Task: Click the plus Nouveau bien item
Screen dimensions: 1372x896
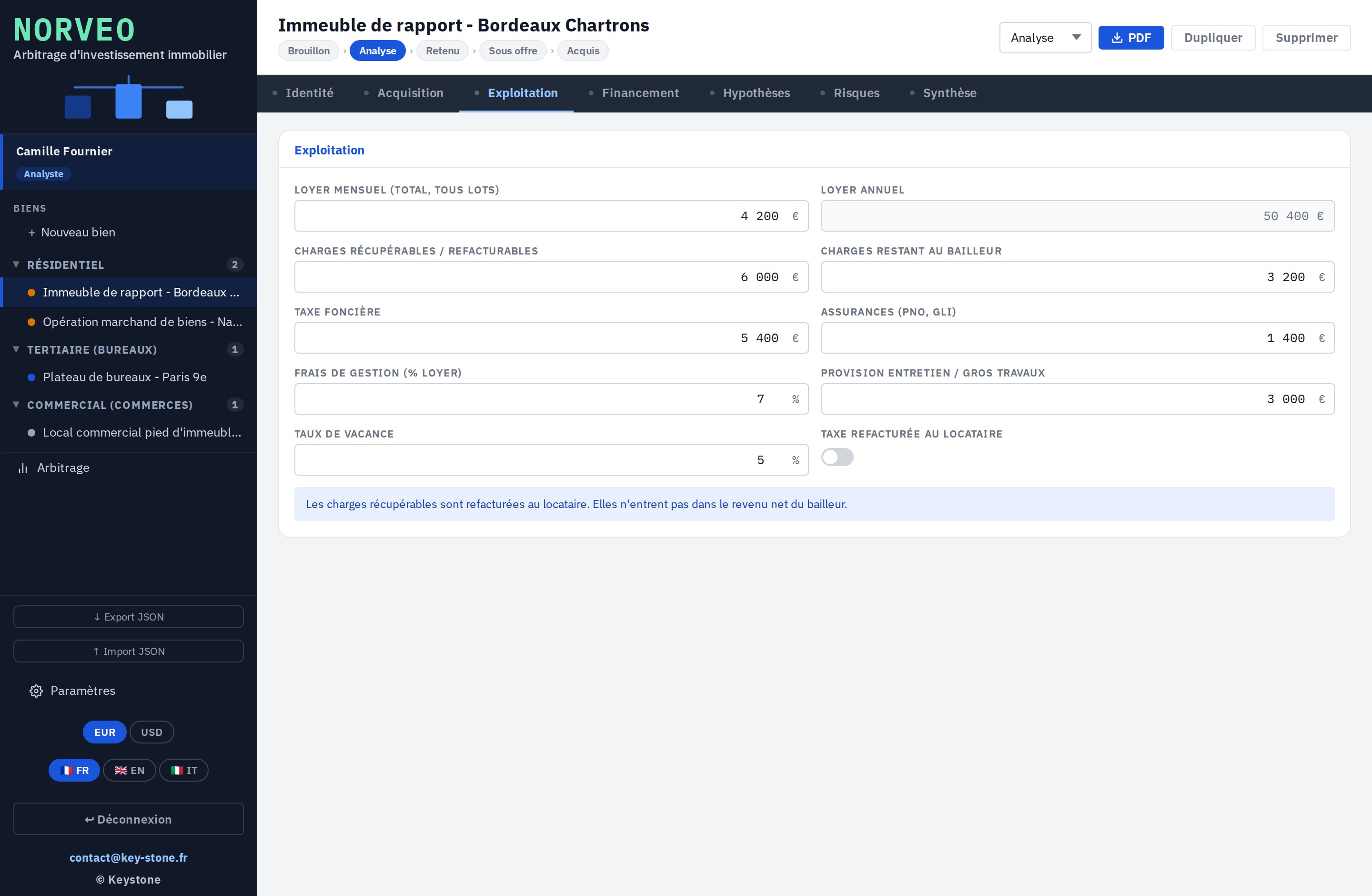Action: click(71, 233)
